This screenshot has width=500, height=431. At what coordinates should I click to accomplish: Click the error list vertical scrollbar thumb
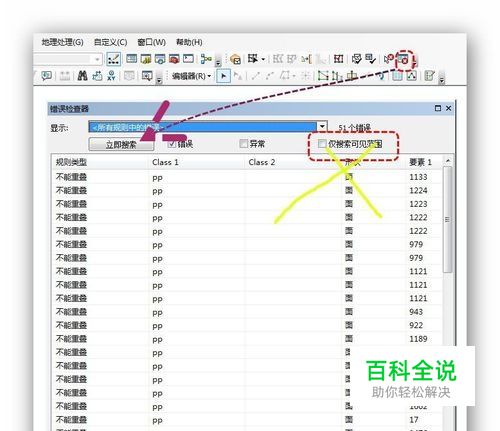[x=448, y=220]
